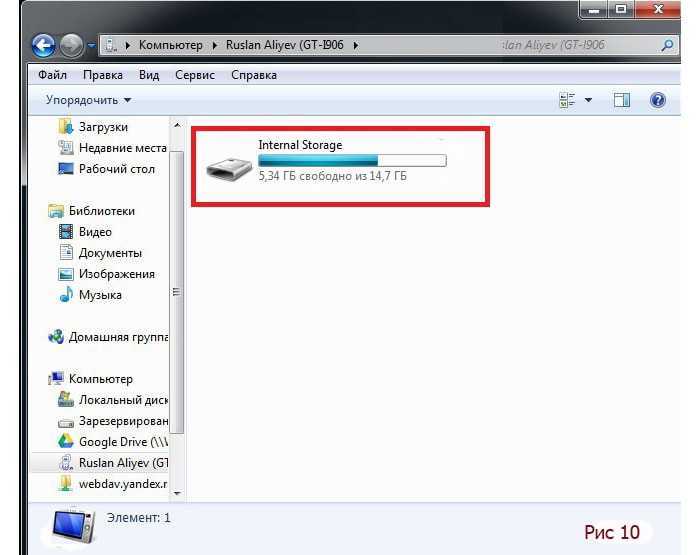This screenshot has height=555, width=700.
Task: Select the Зарезервирован drive entry
Action: pos(124,421)
